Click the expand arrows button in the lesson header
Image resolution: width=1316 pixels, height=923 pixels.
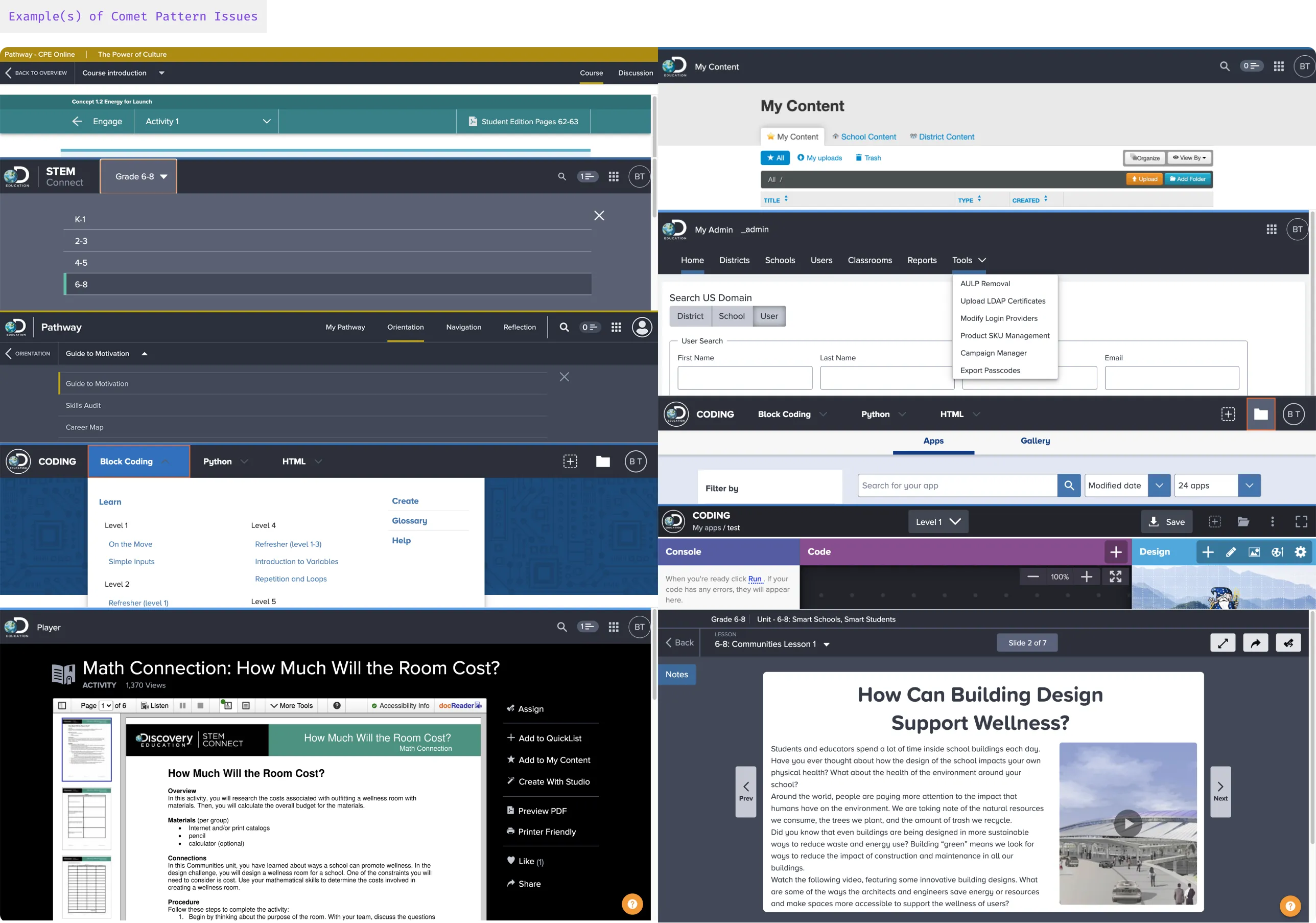(x=1222, y=643)
